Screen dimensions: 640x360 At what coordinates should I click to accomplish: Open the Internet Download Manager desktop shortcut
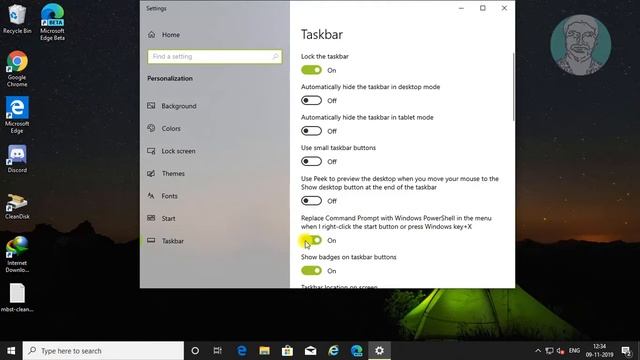[x=17, y=254]
